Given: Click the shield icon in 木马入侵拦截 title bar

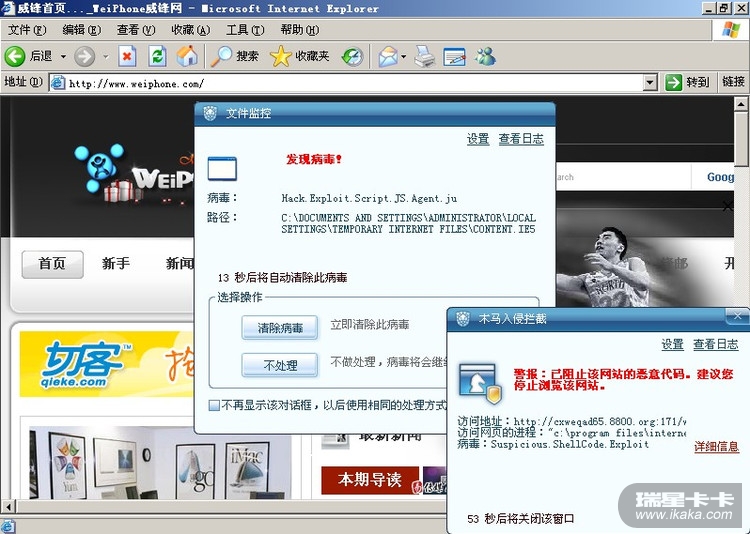Looking at the screenshot, I should coord(463,319).
